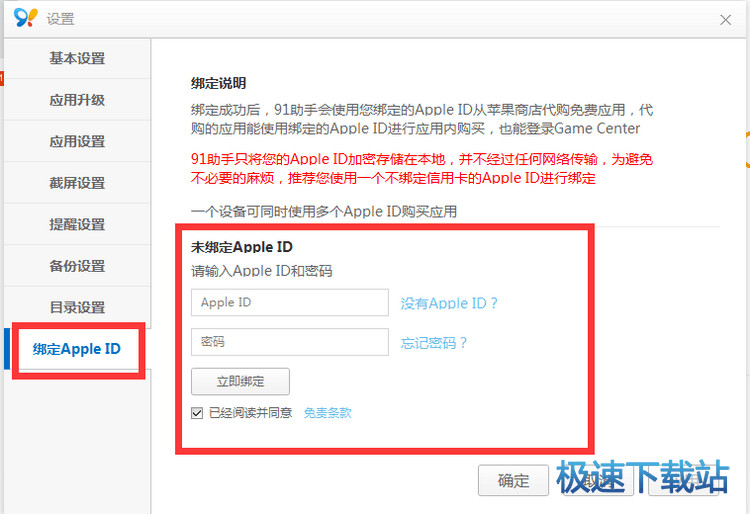
Task: Select the 应用设置 tab
Action: pos(77,142)
